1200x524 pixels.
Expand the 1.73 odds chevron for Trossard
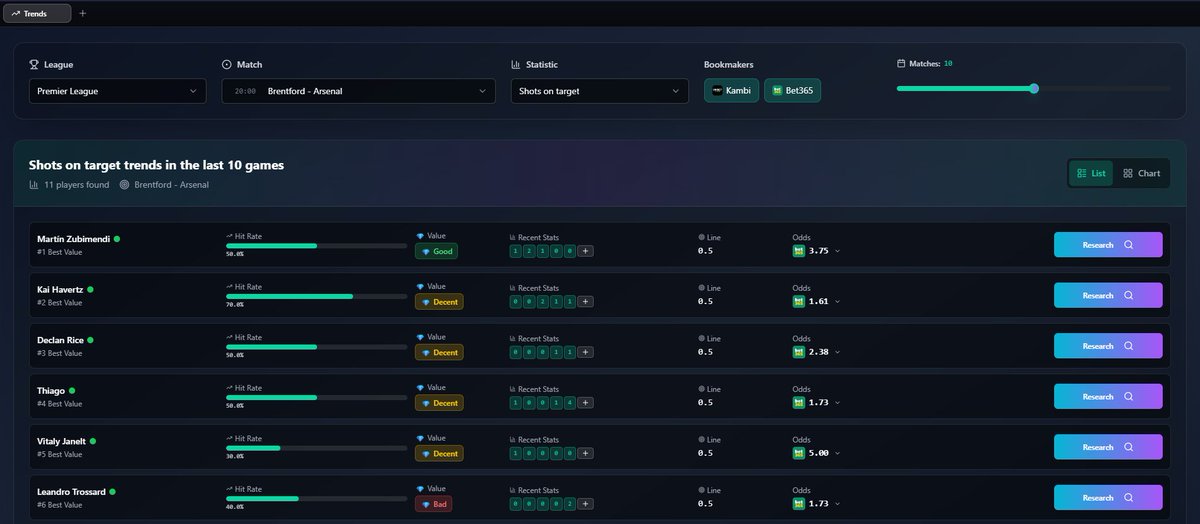click(x=837, y=504)
